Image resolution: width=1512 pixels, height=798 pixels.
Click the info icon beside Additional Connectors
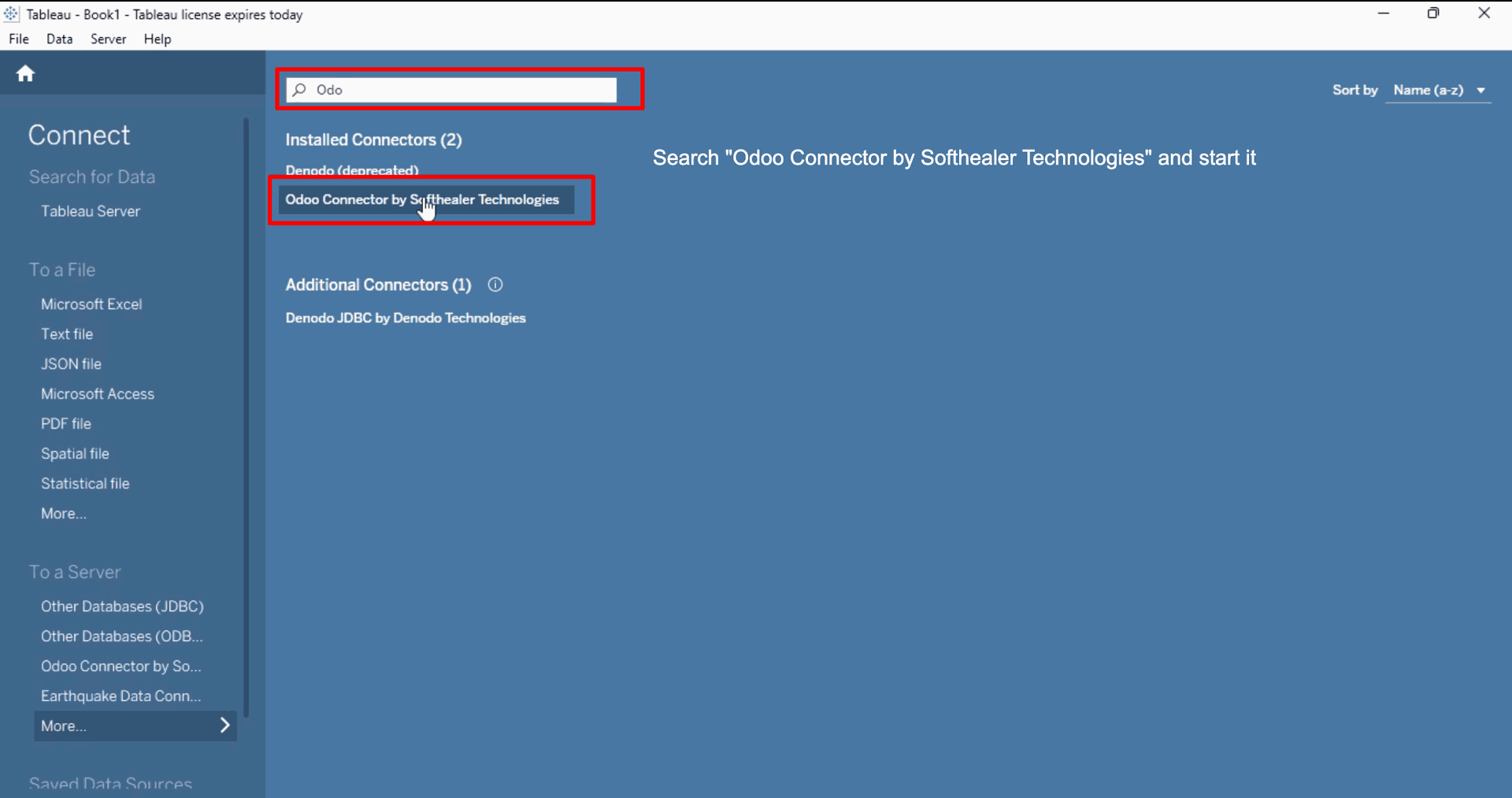click(x=495, y=285)
